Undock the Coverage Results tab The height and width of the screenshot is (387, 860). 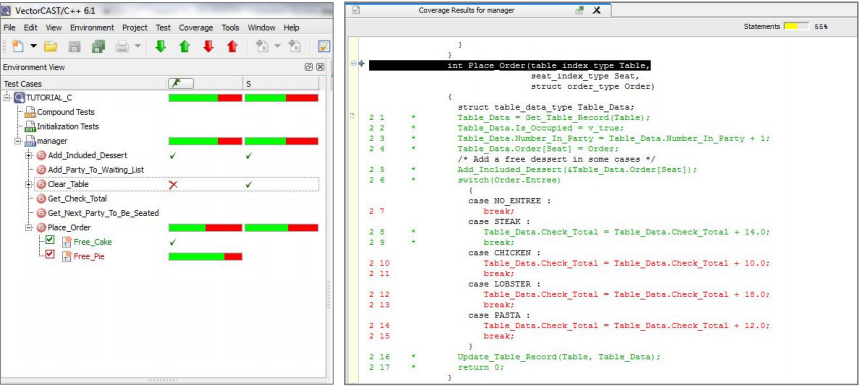click(579, 10)
